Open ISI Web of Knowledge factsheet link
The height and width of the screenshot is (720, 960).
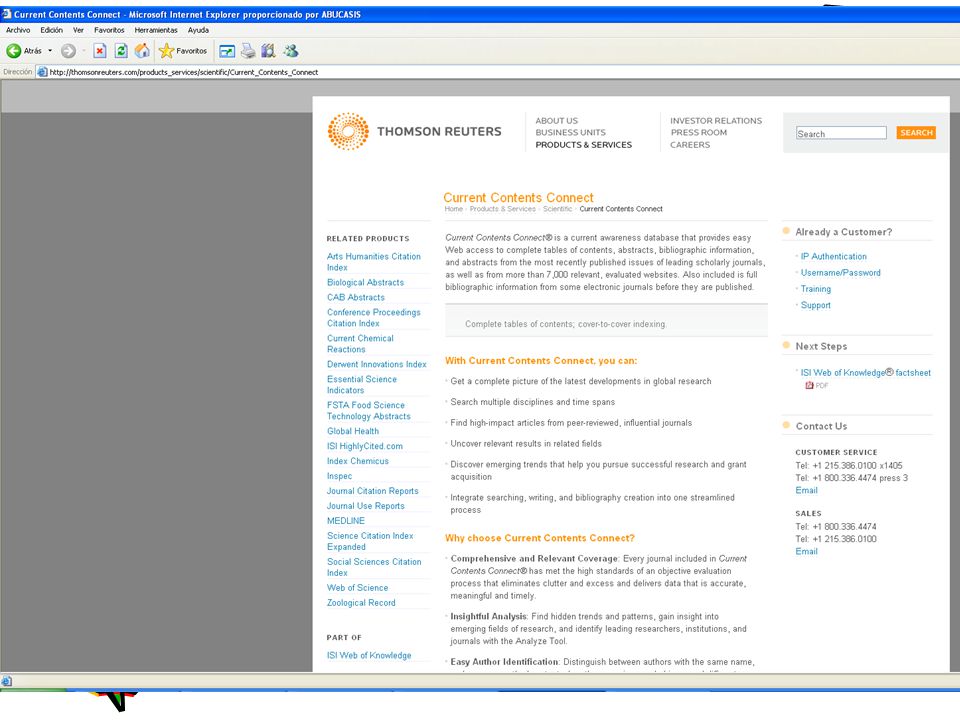point(866,373)
